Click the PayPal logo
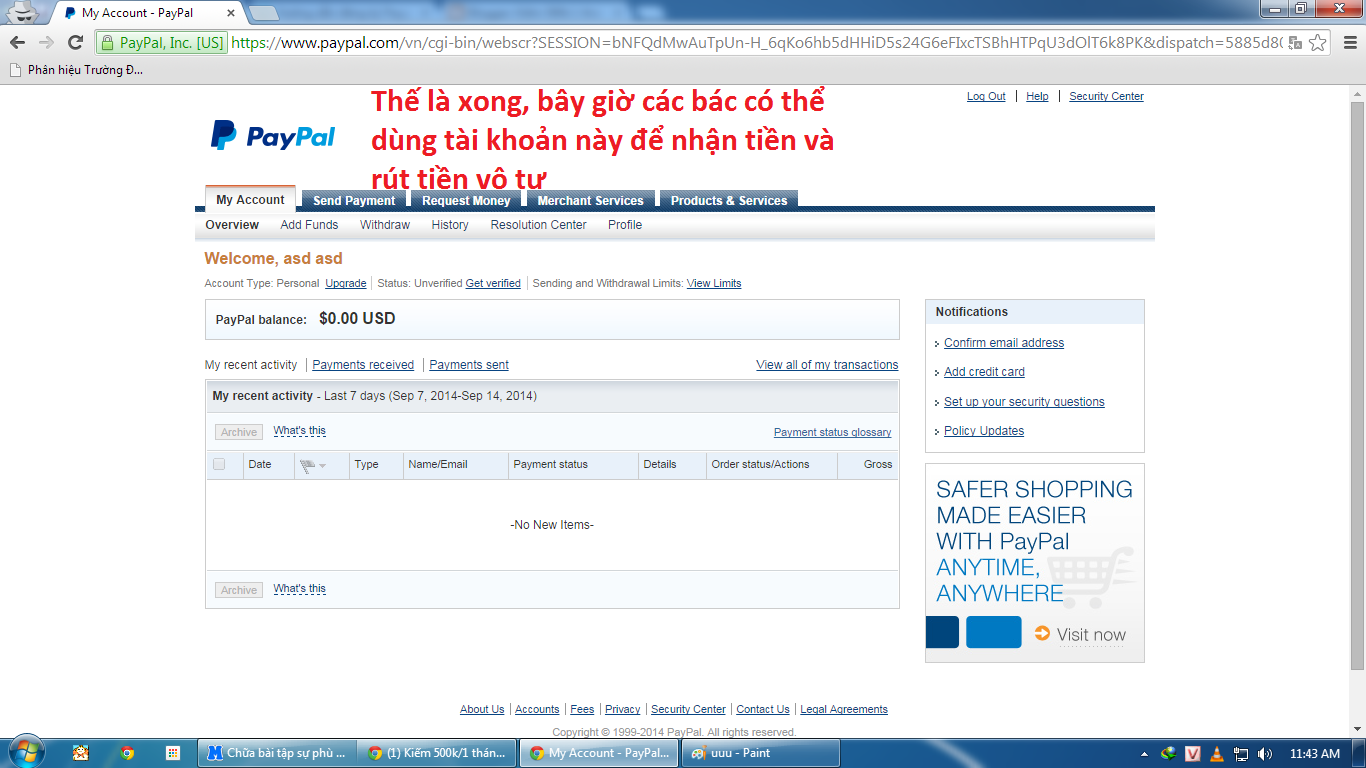Image resolution: width=1366 pixels, height=768 pixels. tap(273, 135)
